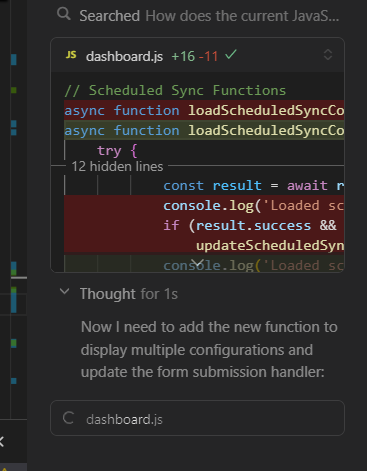Open dashboard.js from diff header

(124, 56)
